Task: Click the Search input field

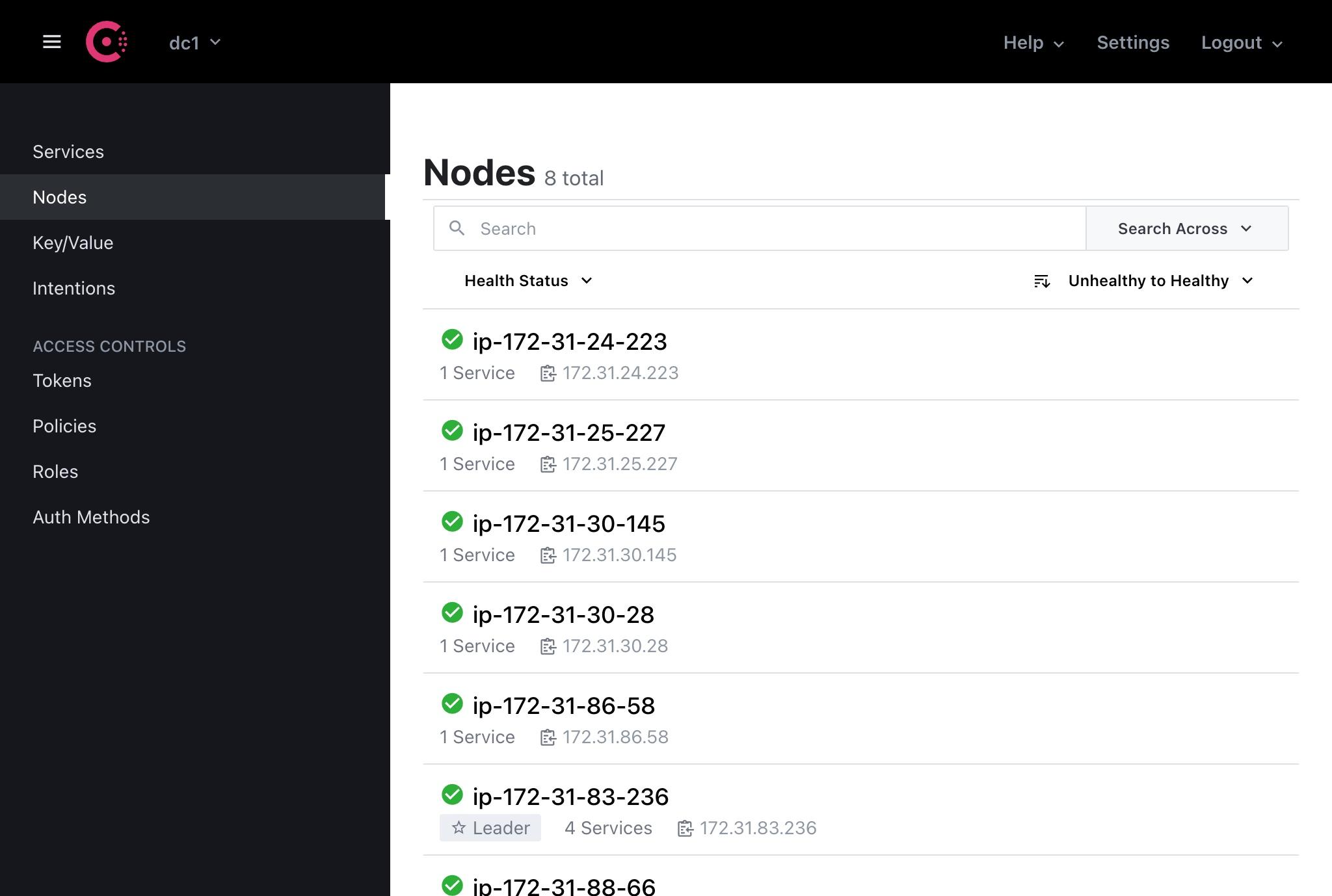Action: click(759, 228)
